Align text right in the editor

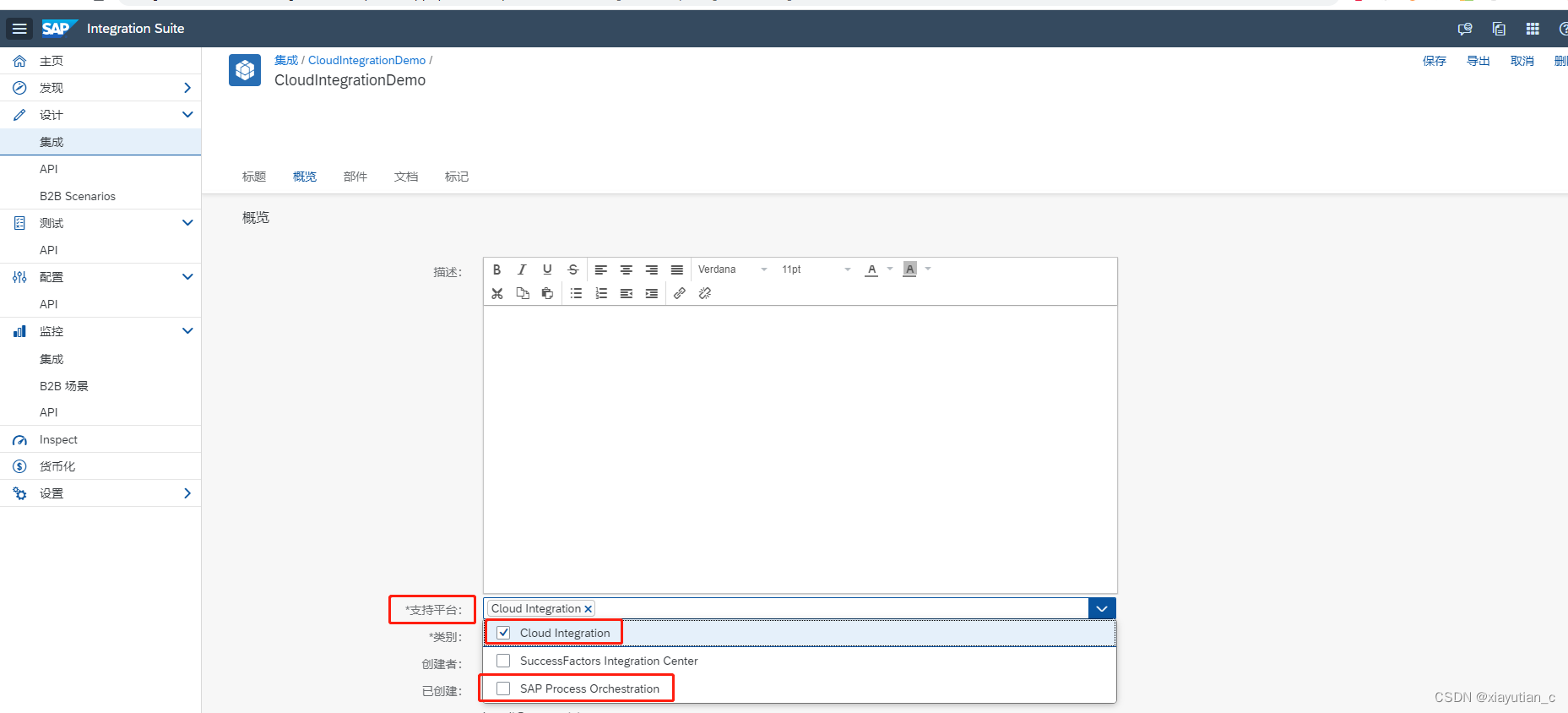(x=651, y=269)
